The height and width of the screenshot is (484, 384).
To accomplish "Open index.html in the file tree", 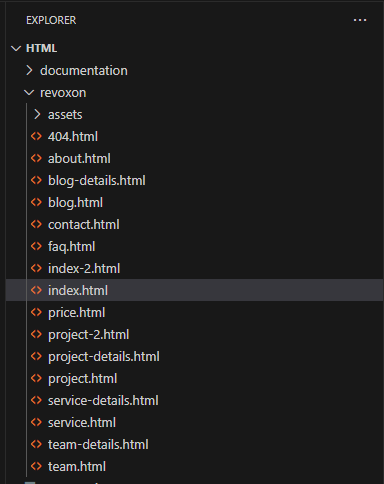I will (194, 290).
